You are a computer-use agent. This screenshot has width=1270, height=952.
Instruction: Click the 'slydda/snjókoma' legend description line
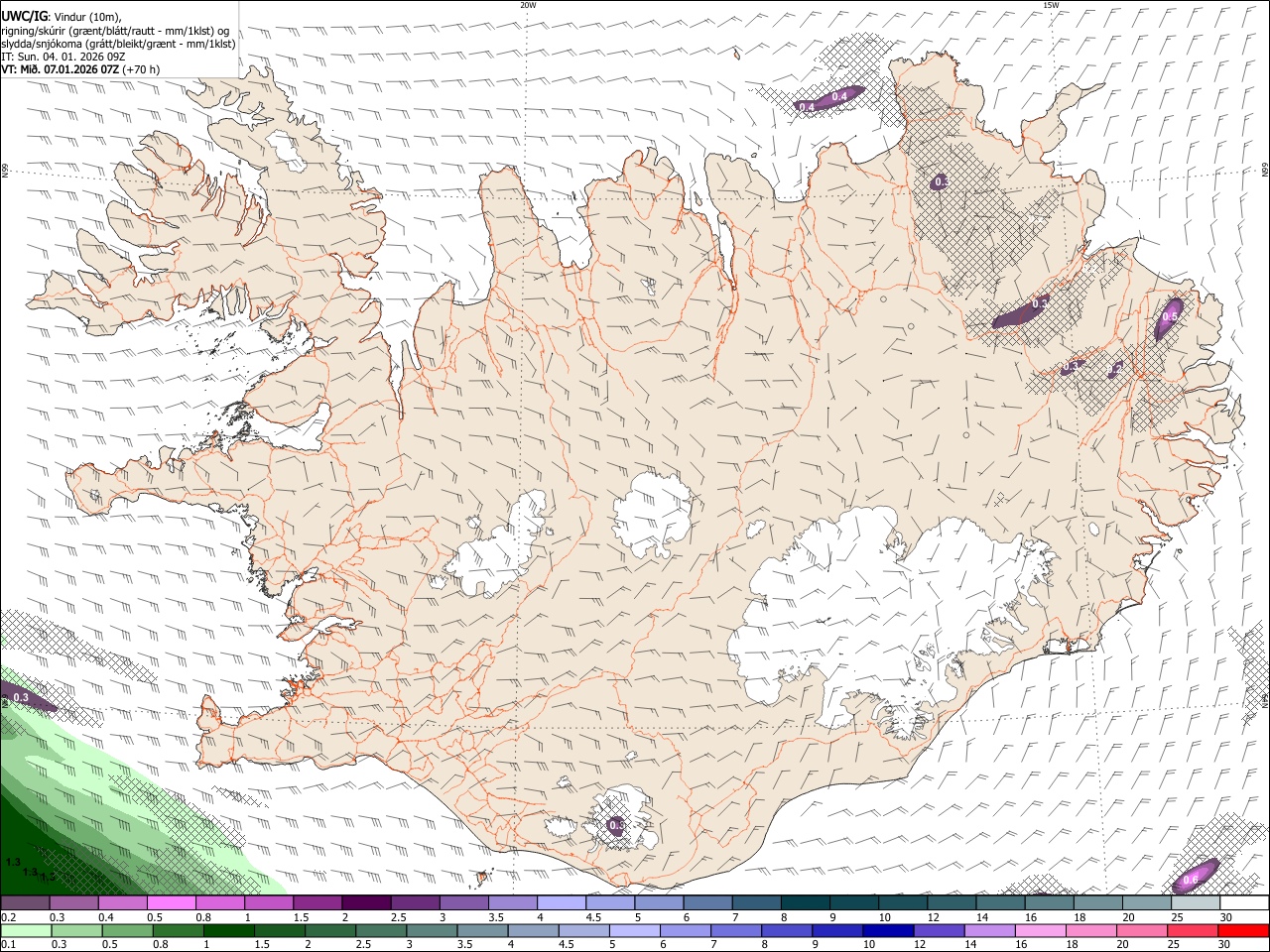click(x=118, y=44)
